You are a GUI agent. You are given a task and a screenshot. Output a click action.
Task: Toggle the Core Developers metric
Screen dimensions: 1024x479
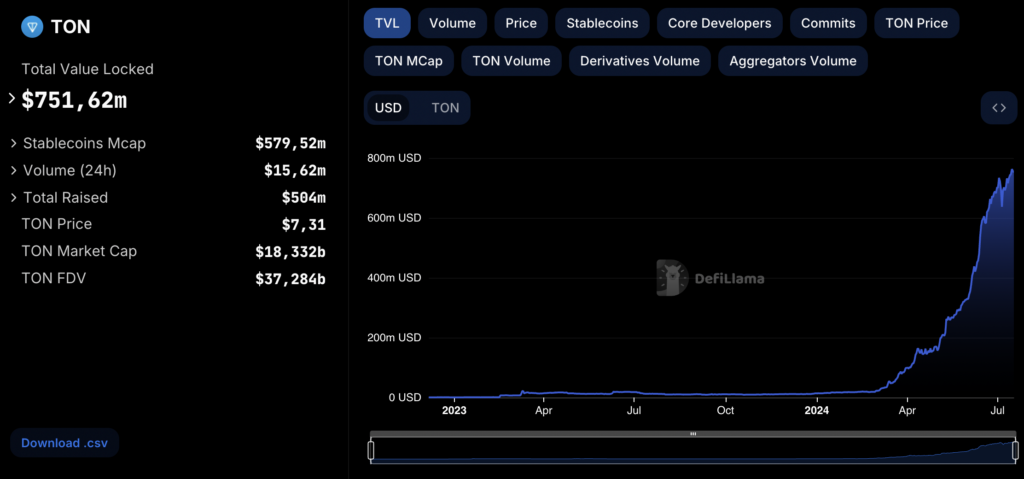(x=720, y=24)
